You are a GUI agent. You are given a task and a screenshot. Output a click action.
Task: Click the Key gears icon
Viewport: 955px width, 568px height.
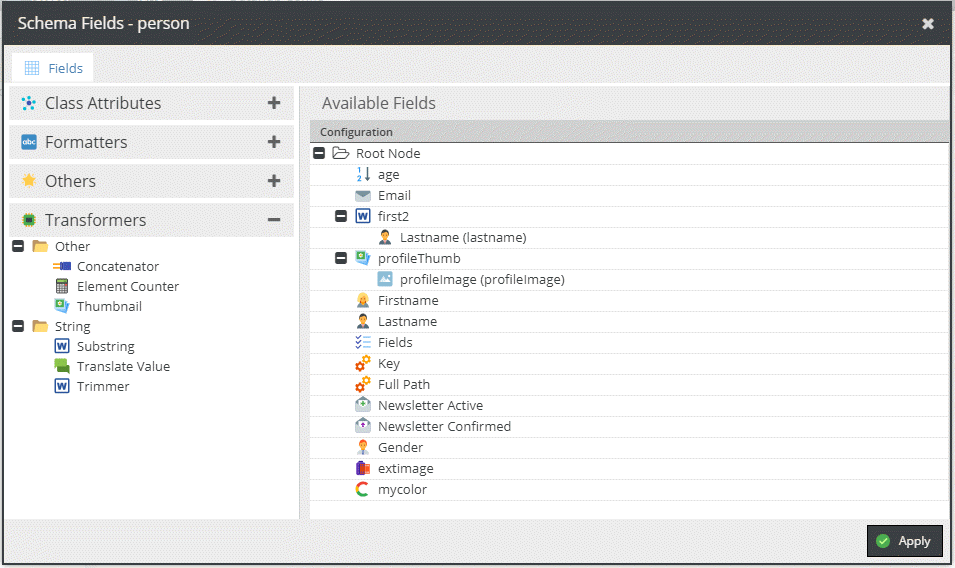(363, 364)
